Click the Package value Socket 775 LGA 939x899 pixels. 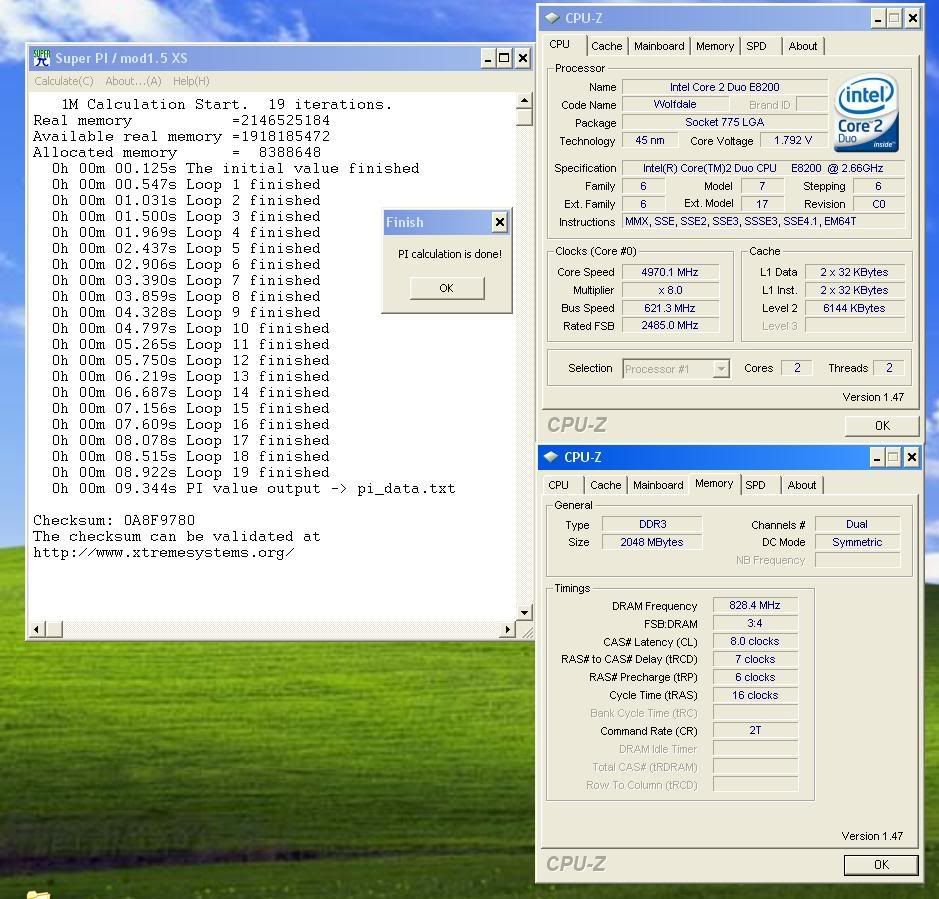[x=725, y=122]
